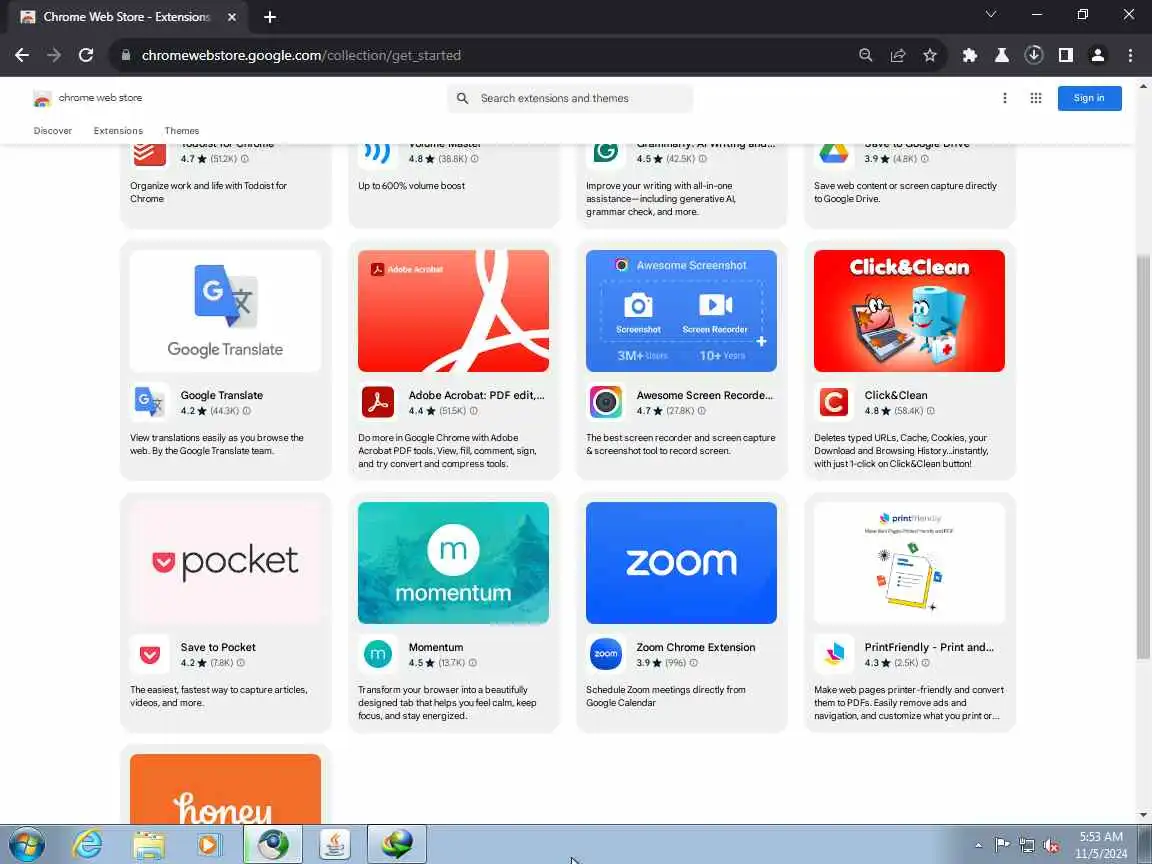Screen dimensions: 1152x864
Task: Open PrintFriendly - Print and... title link
Action: point(929,647)
